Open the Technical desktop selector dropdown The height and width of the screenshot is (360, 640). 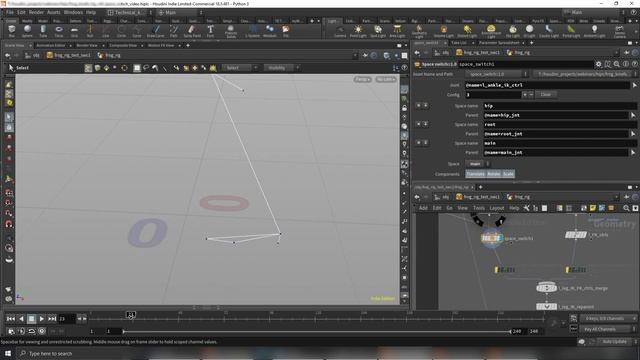[x=129, y=13]
